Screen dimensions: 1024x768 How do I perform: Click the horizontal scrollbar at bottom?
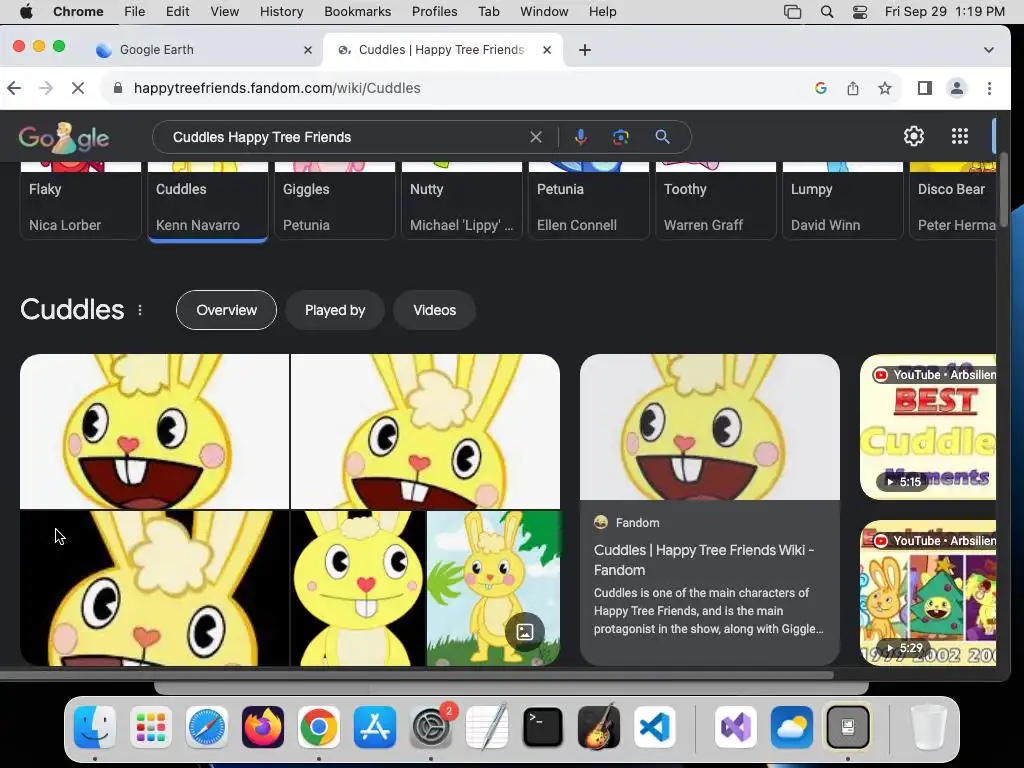coord(417,675)
